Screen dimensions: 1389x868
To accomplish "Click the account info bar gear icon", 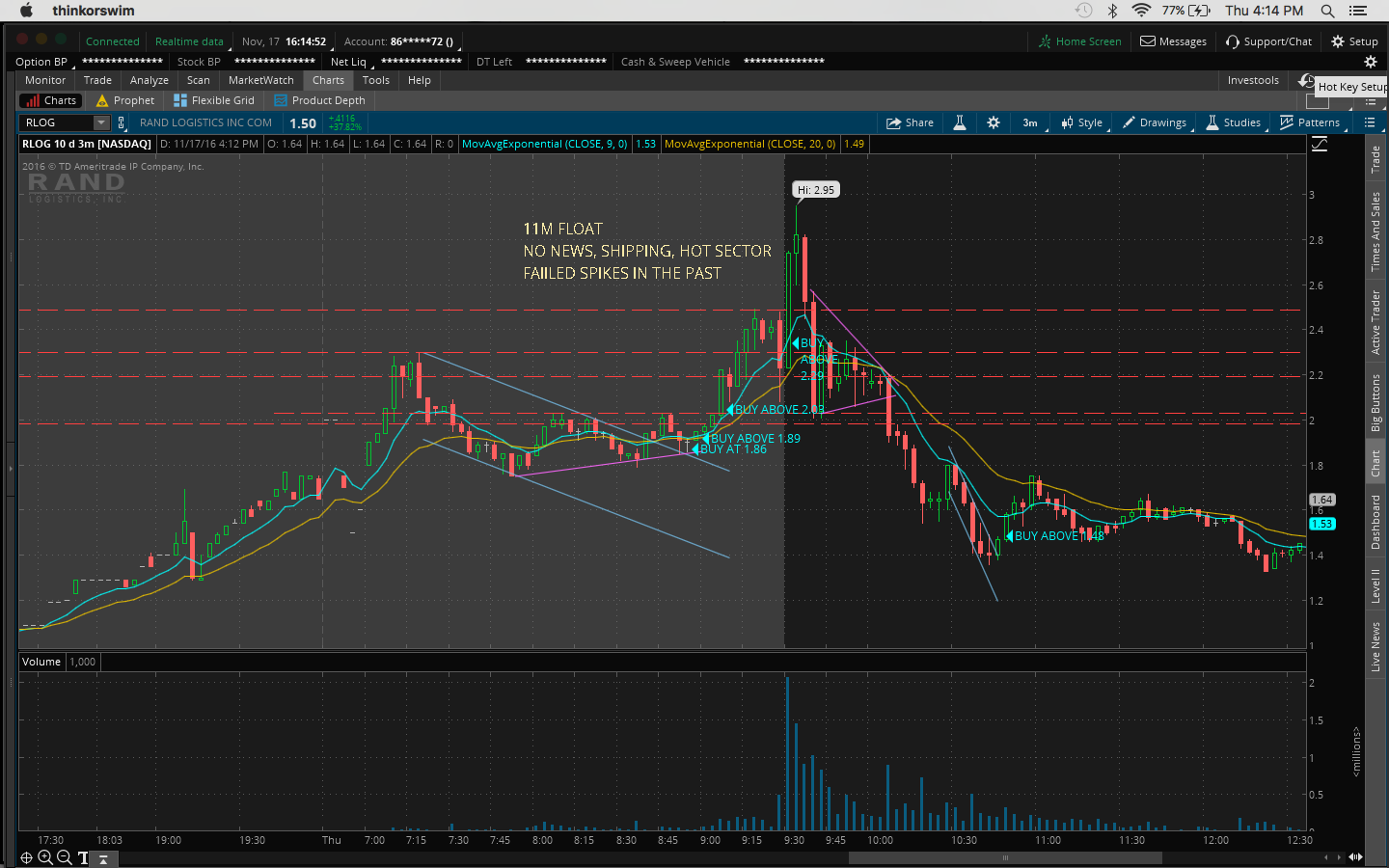I will 1370,62.
